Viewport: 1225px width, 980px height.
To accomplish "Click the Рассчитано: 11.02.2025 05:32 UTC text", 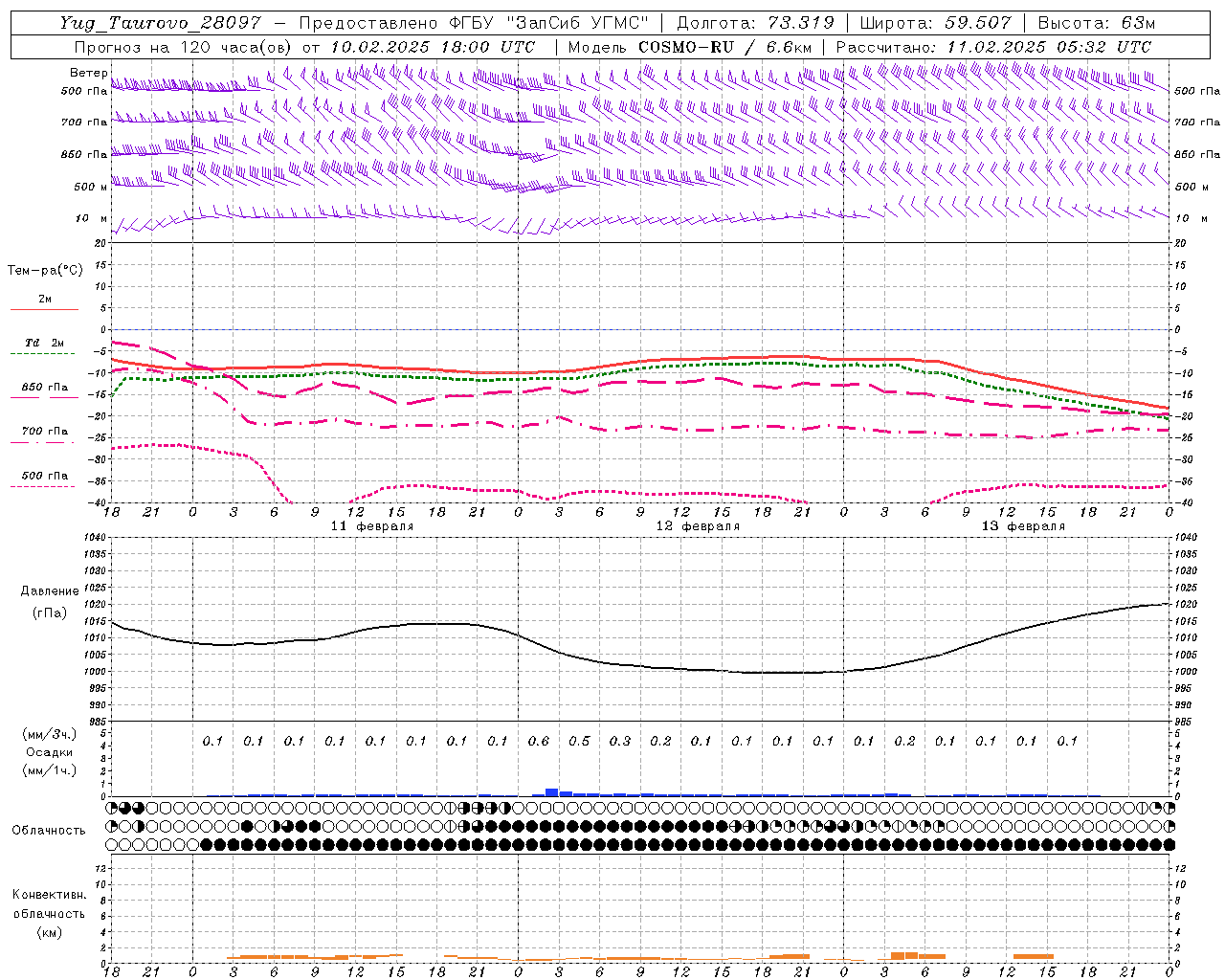I will (993, 47).
